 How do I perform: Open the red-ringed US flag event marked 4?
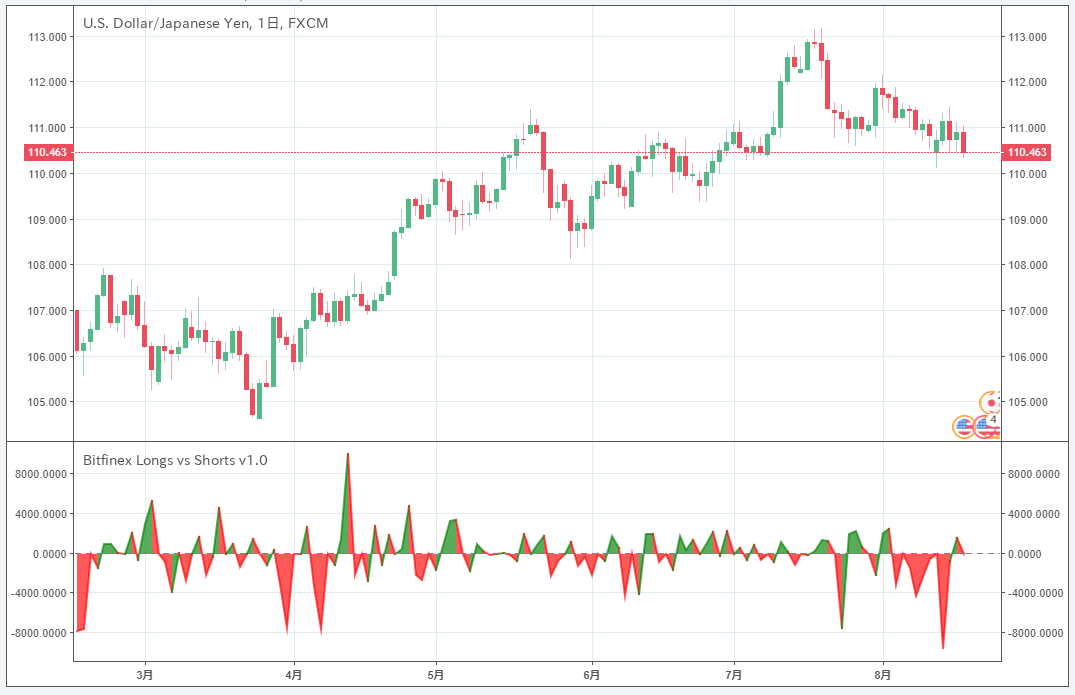click(987, 427)
